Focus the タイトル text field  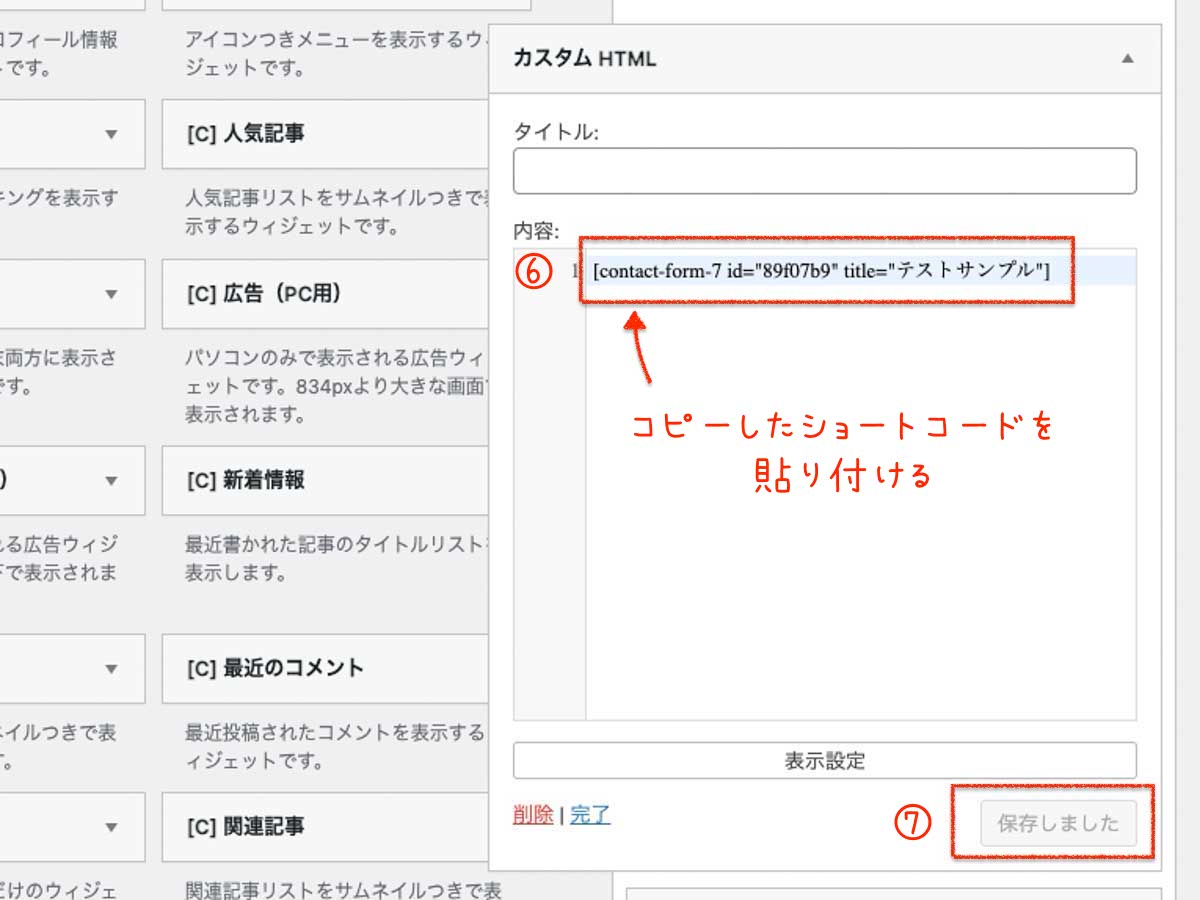[824, 171]
